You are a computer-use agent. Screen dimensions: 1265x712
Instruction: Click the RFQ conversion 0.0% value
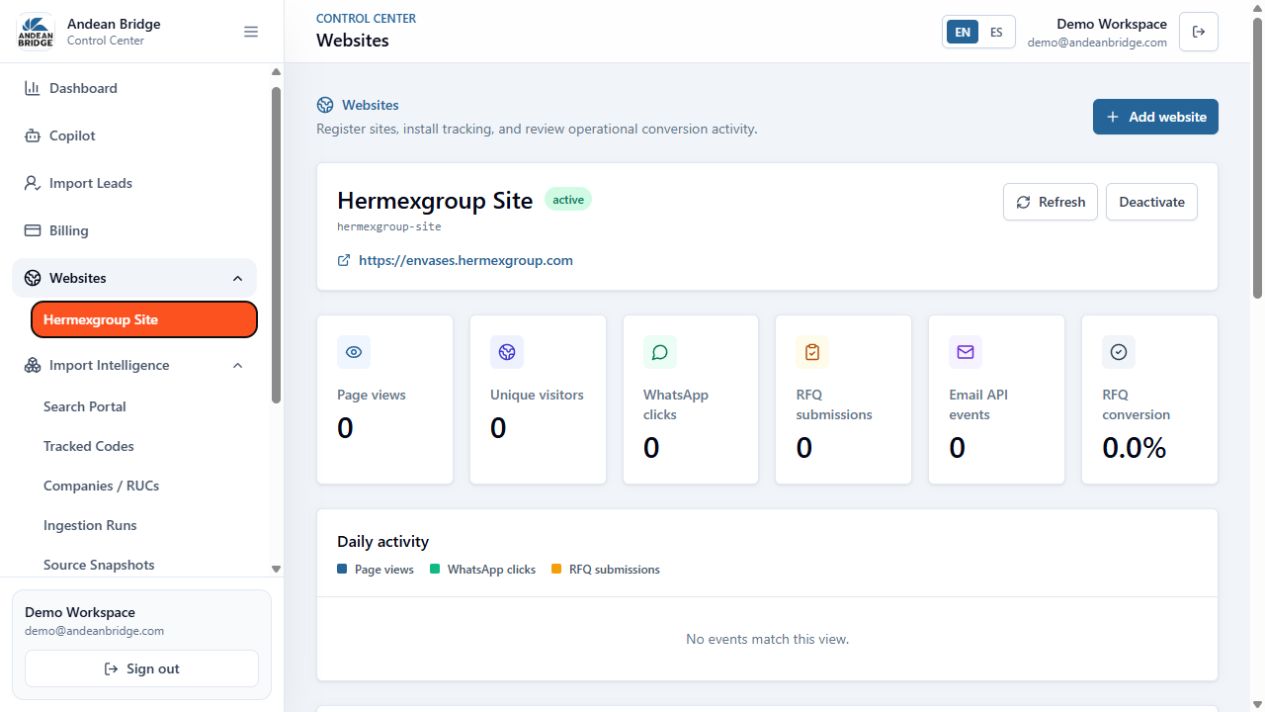(1134, 448)
